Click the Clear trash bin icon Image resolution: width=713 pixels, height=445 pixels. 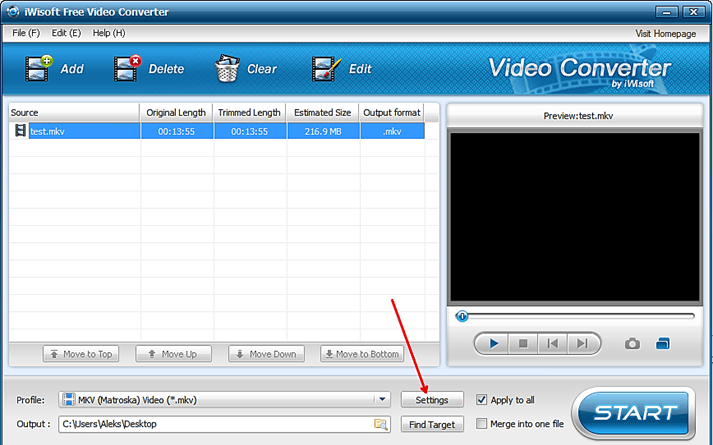pyautogui.click(x=227, y=69)
